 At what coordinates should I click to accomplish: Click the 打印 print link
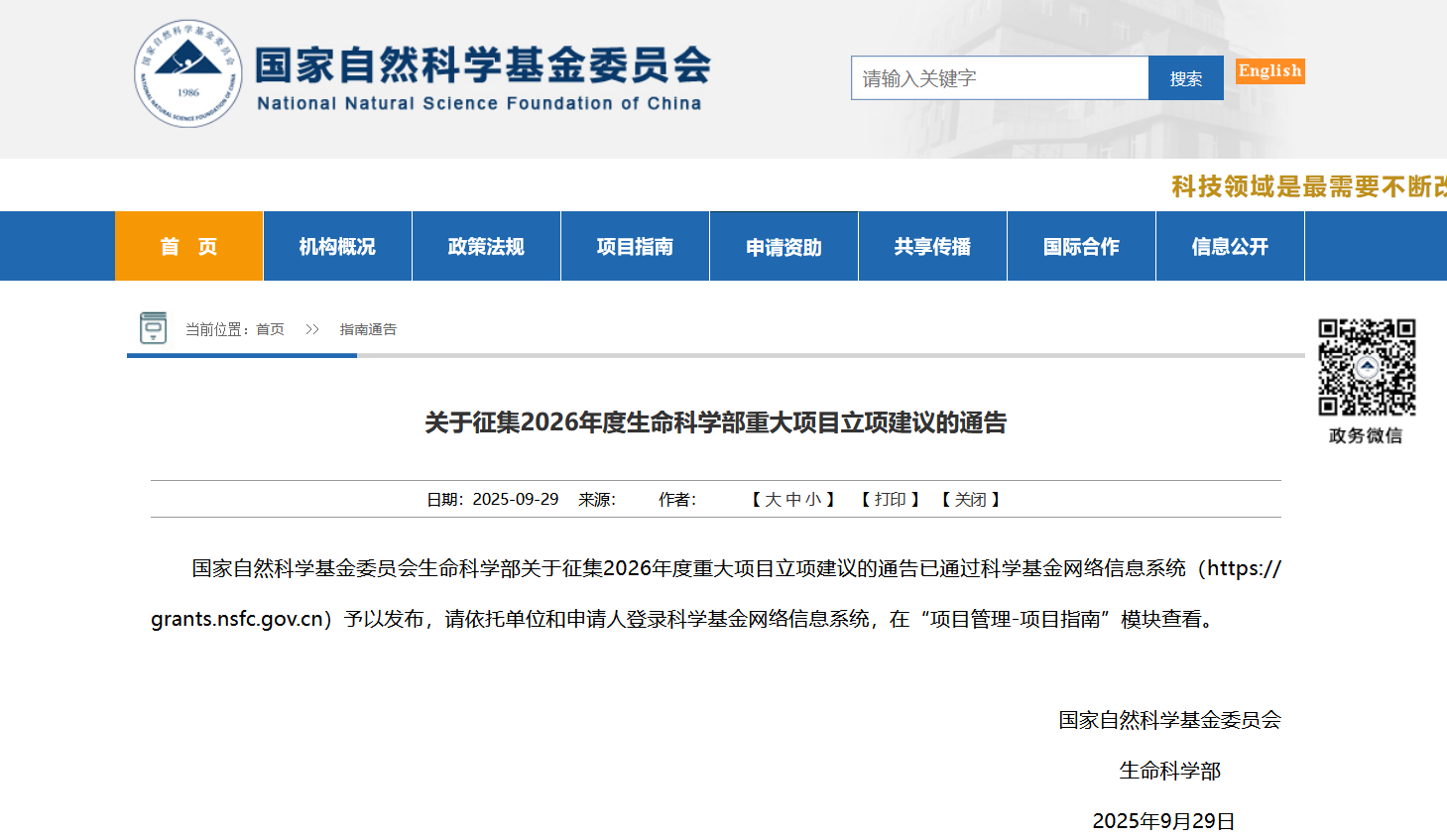coord(890,500)
